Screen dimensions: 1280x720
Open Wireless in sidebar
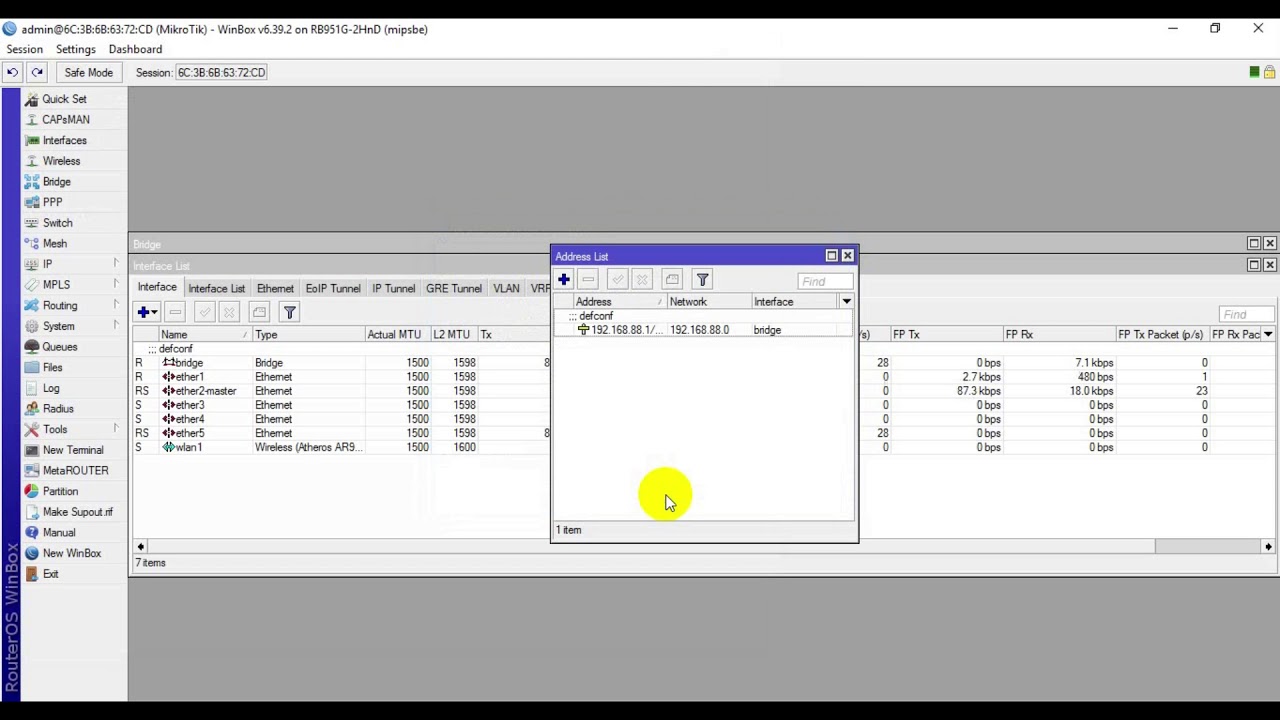click(61, 161)
